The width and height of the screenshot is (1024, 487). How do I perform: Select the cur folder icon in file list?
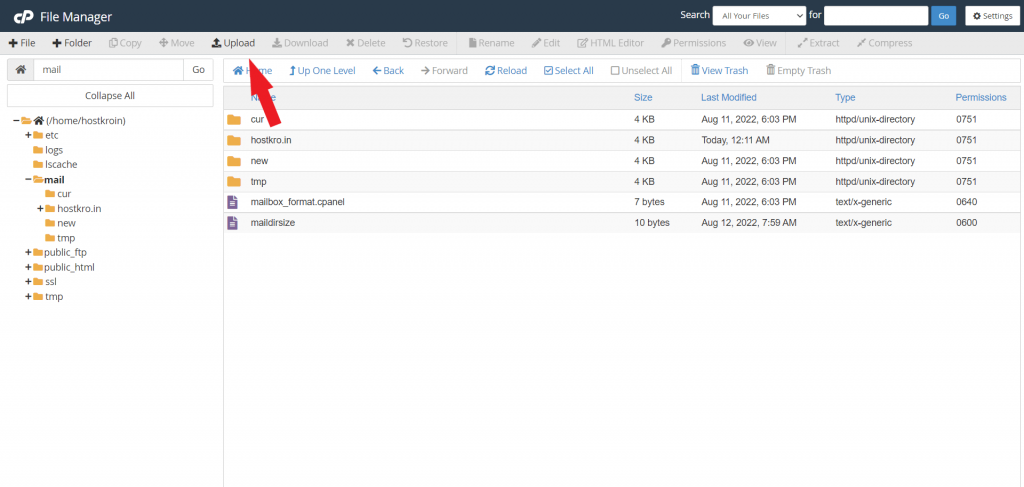coord(234,119)
